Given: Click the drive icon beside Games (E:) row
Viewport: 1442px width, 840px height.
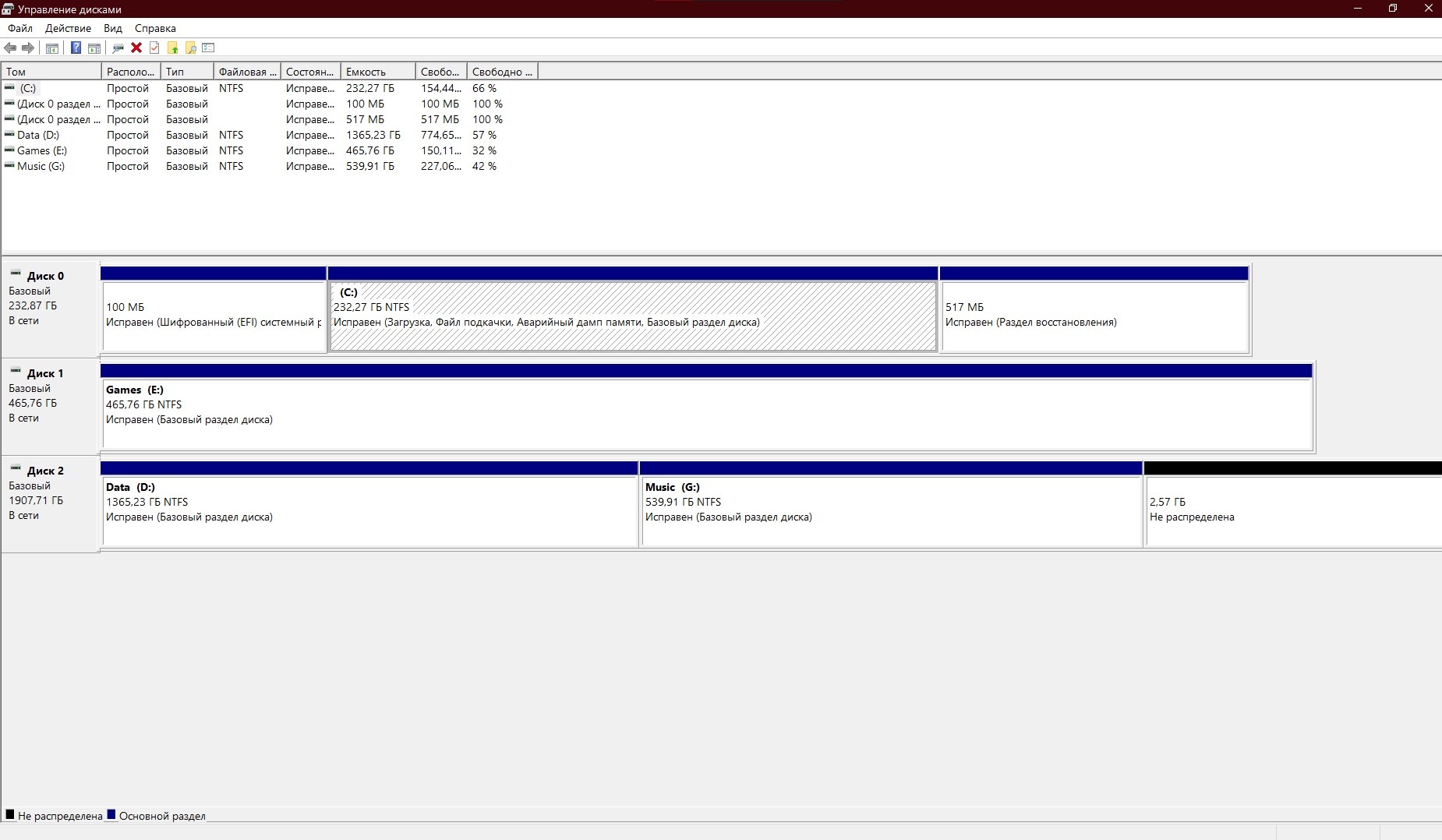Looking at the screenshot, I should 9,150.
